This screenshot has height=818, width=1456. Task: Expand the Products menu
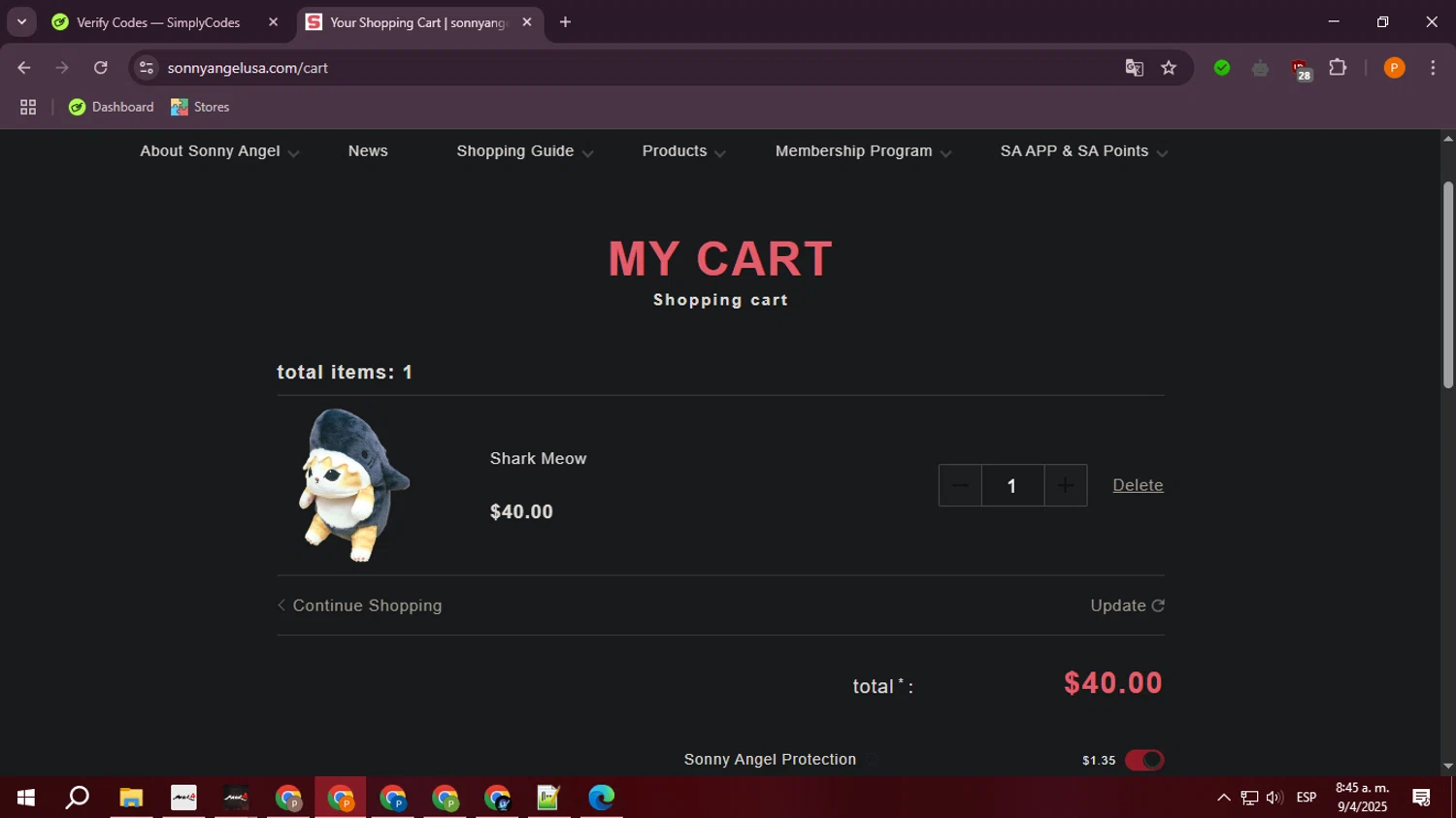click(683, 151)
